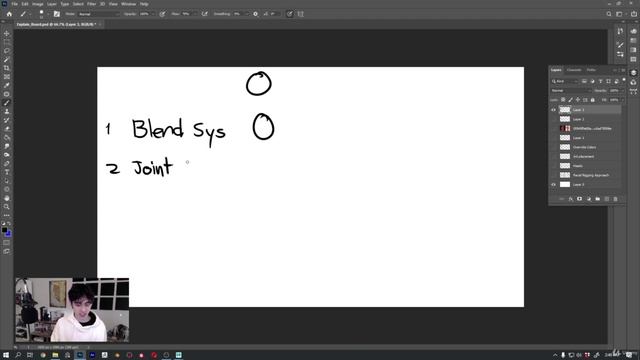Show the Override Colors layer
The image size is (640, 360).
pyautogui.click(x=553, y=147)
